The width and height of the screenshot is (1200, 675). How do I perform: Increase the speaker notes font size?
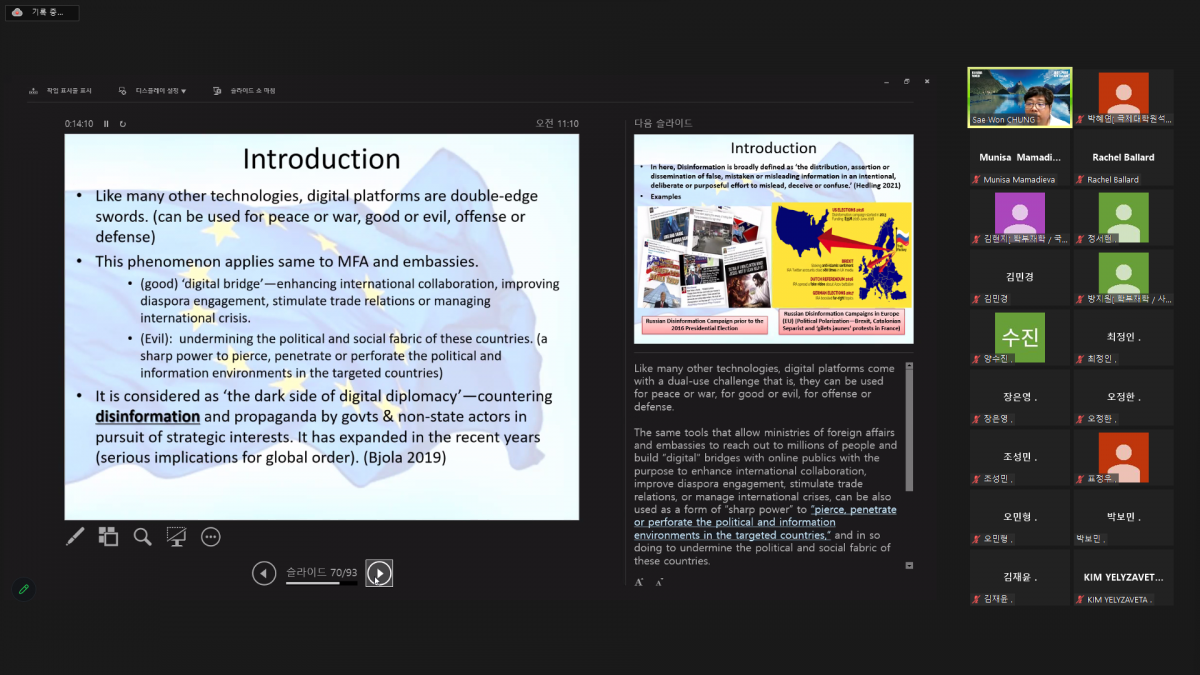tap(639, 582)
